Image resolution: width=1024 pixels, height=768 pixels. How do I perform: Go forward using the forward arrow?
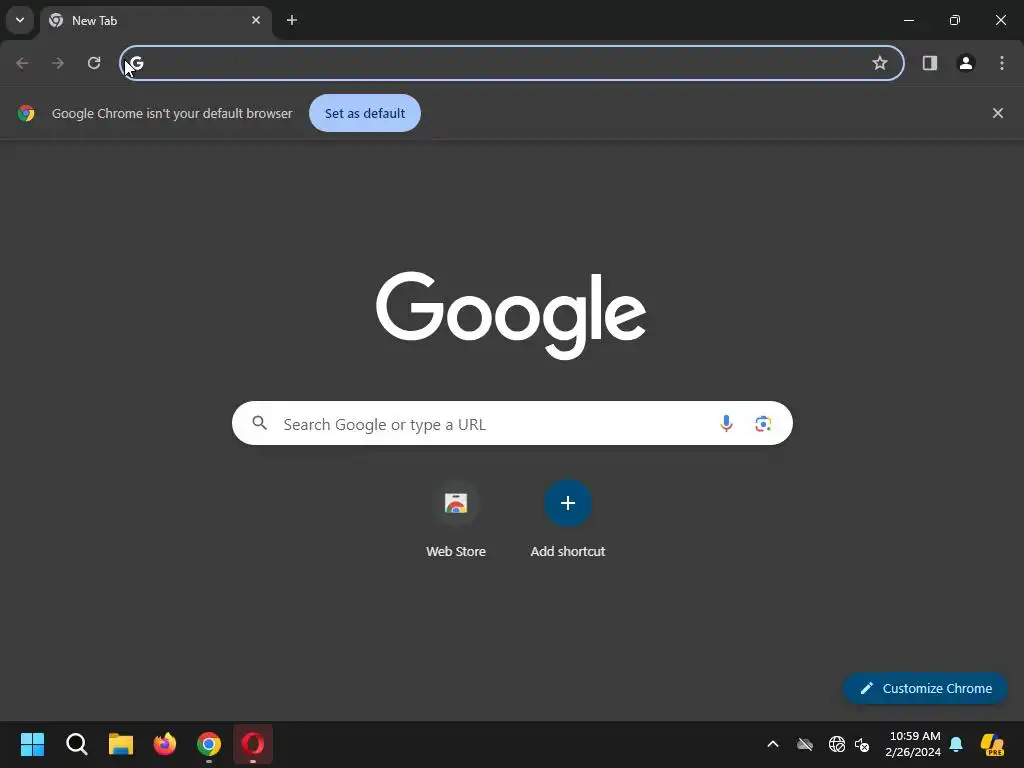pos(58,63)
